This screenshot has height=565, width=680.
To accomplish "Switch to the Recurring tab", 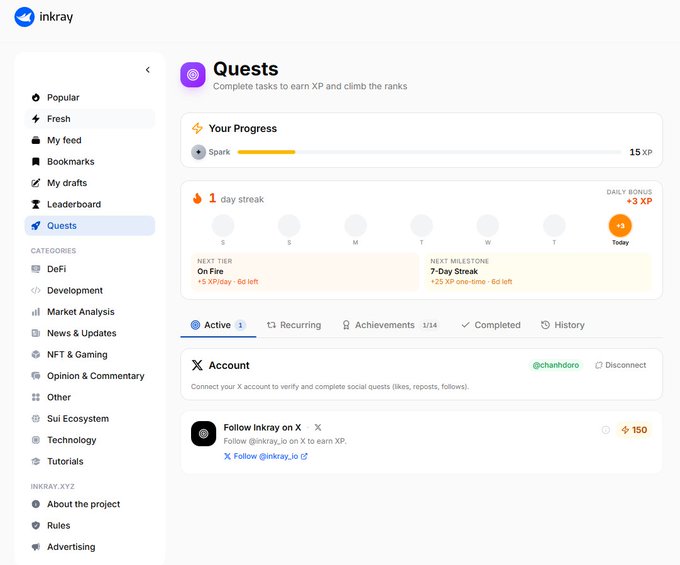I will (294, 325).
